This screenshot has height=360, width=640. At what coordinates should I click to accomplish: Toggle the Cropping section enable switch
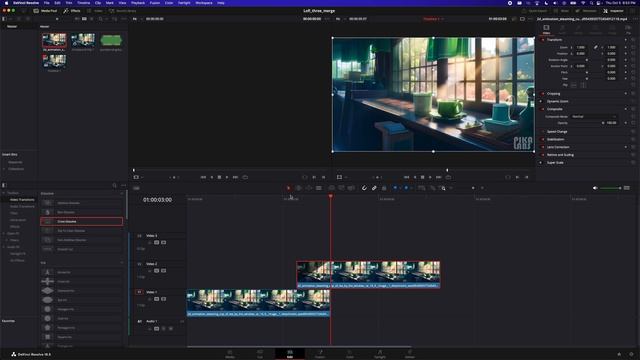(x=543, y=93)
